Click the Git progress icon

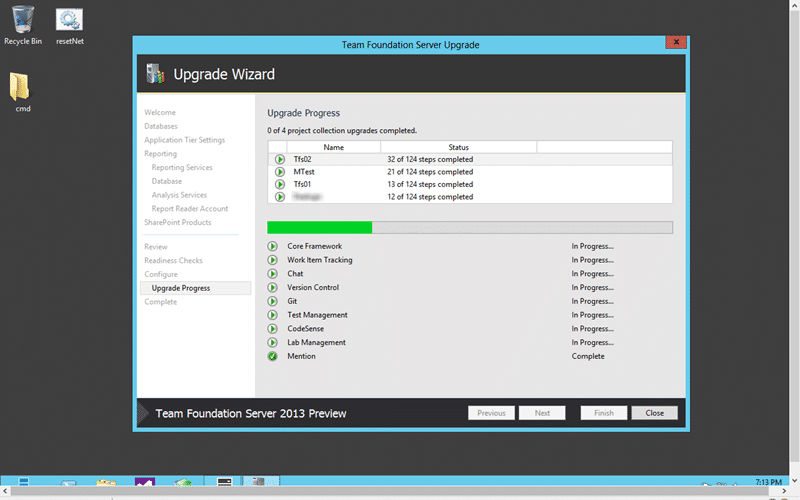[272, 301]
